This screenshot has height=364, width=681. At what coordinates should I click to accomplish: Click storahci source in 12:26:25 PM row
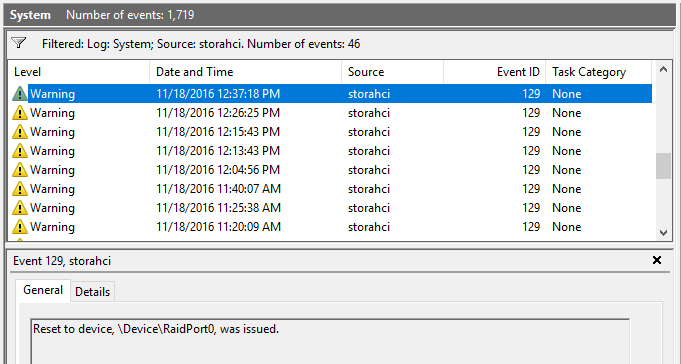tap(369, 113)
